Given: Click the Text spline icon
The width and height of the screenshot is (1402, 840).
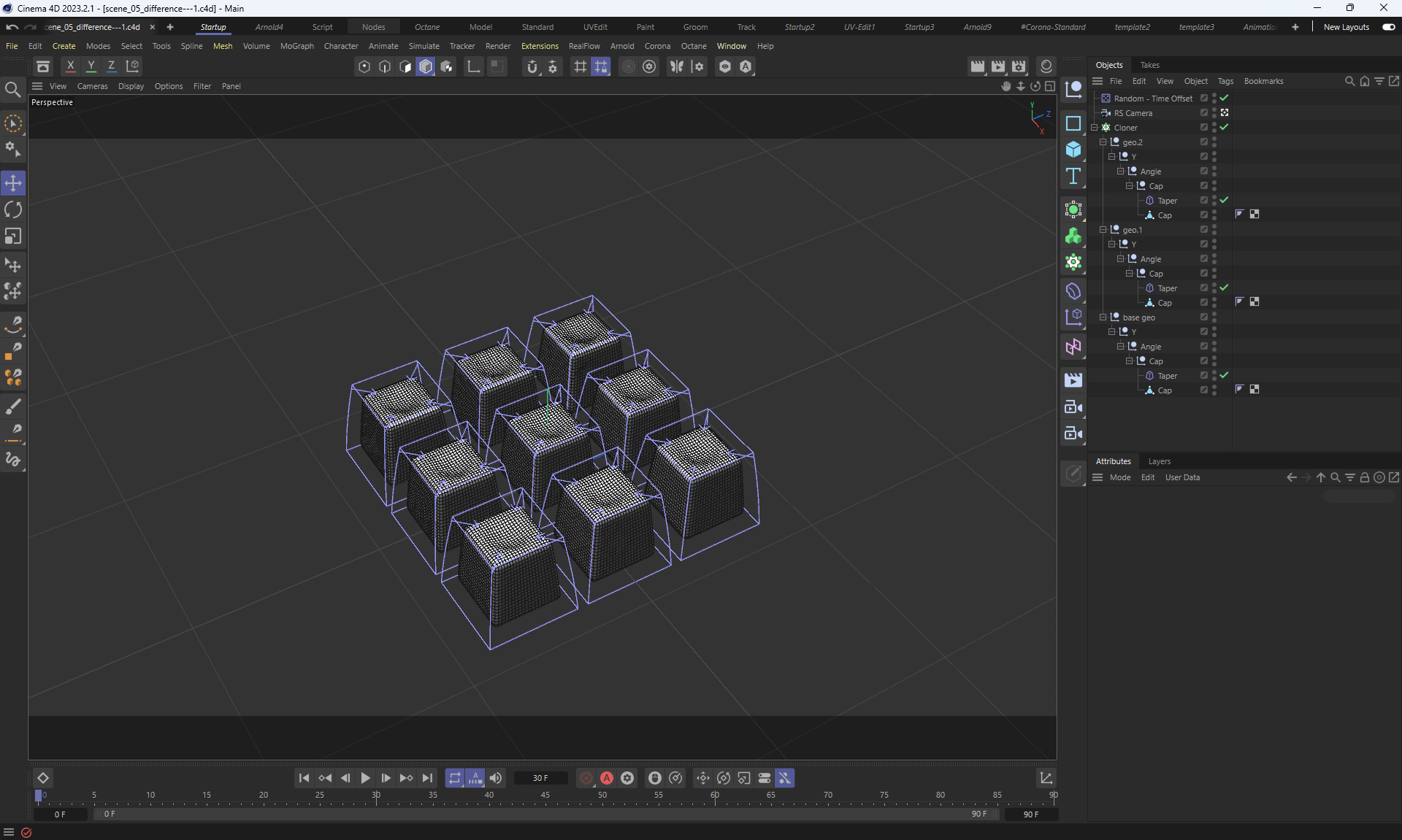Looking at the screenshot, I should (x=1073, y=176).
